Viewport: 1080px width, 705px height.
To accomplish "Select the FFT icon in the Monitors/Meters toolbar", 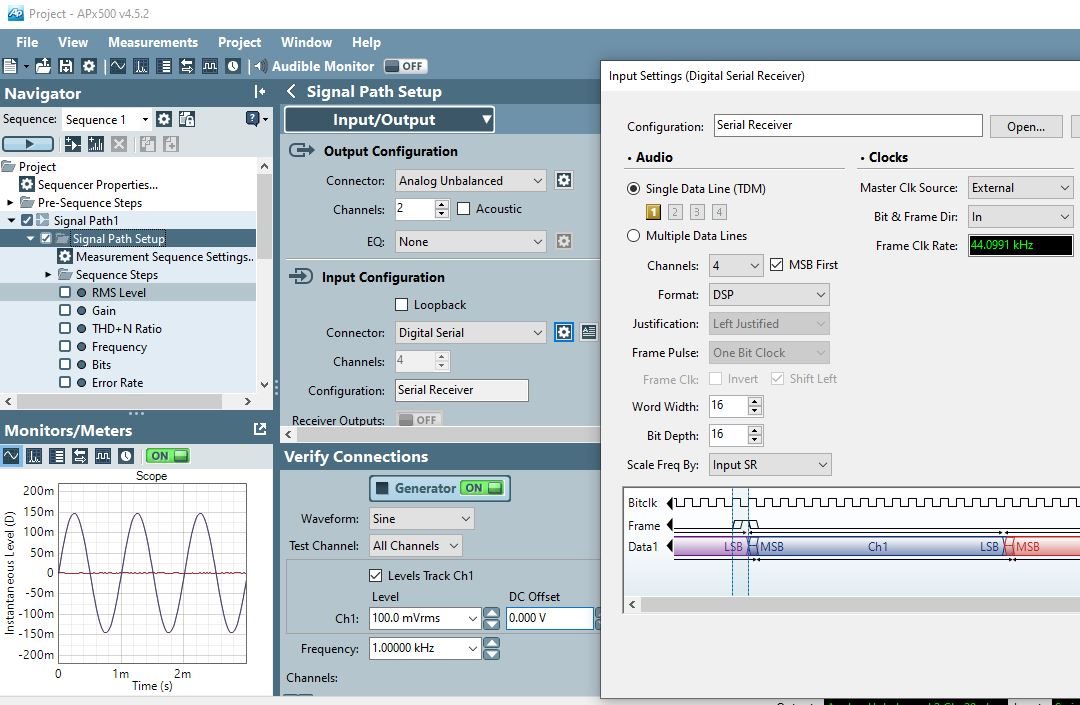I will (x=34, y=456).
